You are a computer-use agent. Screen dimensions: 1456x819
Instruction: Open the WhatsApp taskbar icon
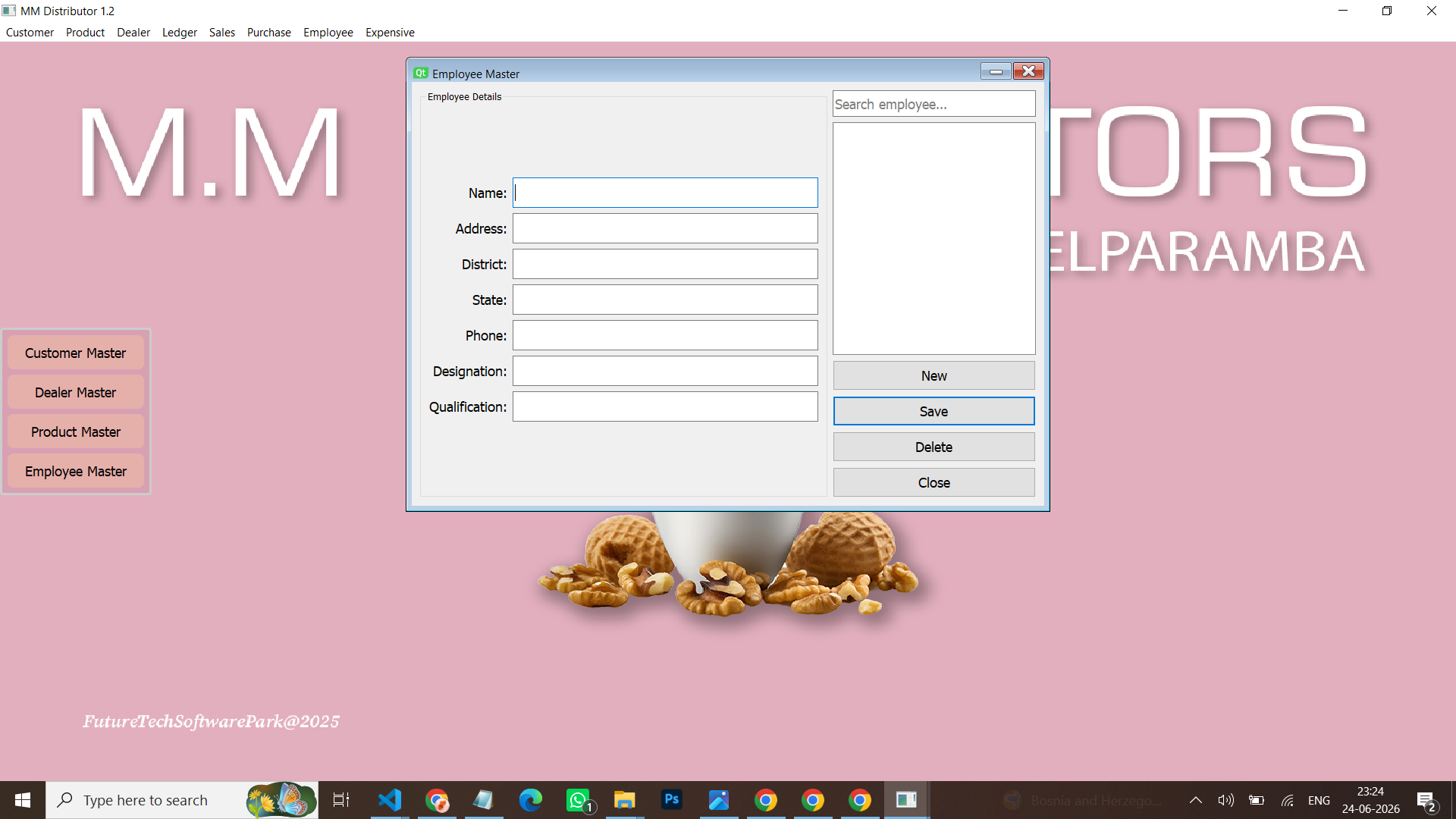(579, 800)
